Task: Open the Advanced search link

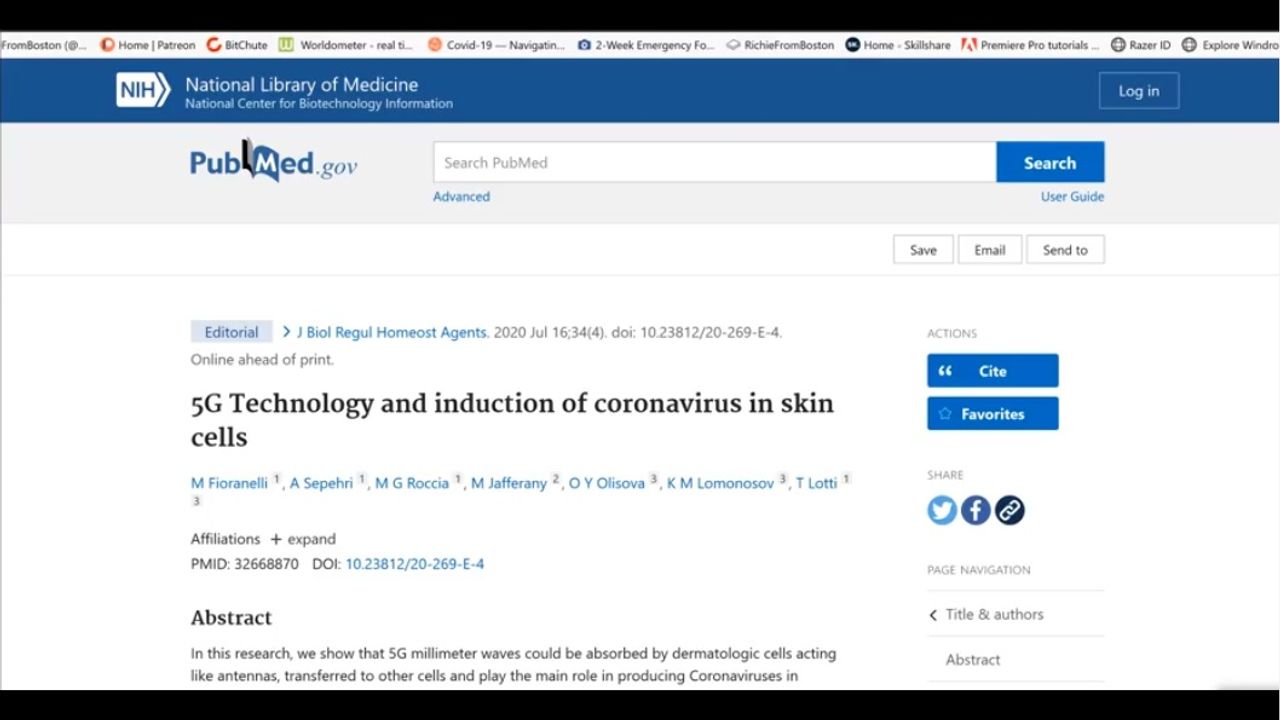Action: pyautogui.click(x=461, y=197)
